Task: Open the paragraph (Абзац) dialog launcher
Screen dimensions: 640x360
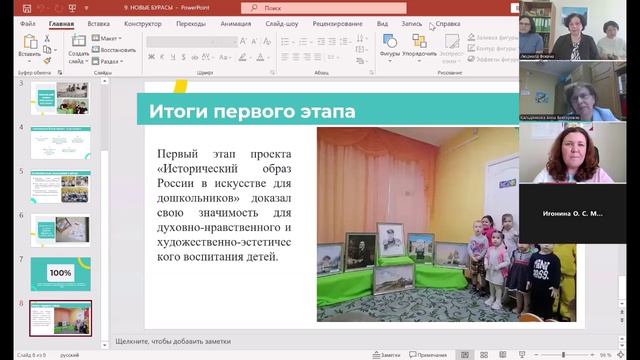Action: pos(371,72)
